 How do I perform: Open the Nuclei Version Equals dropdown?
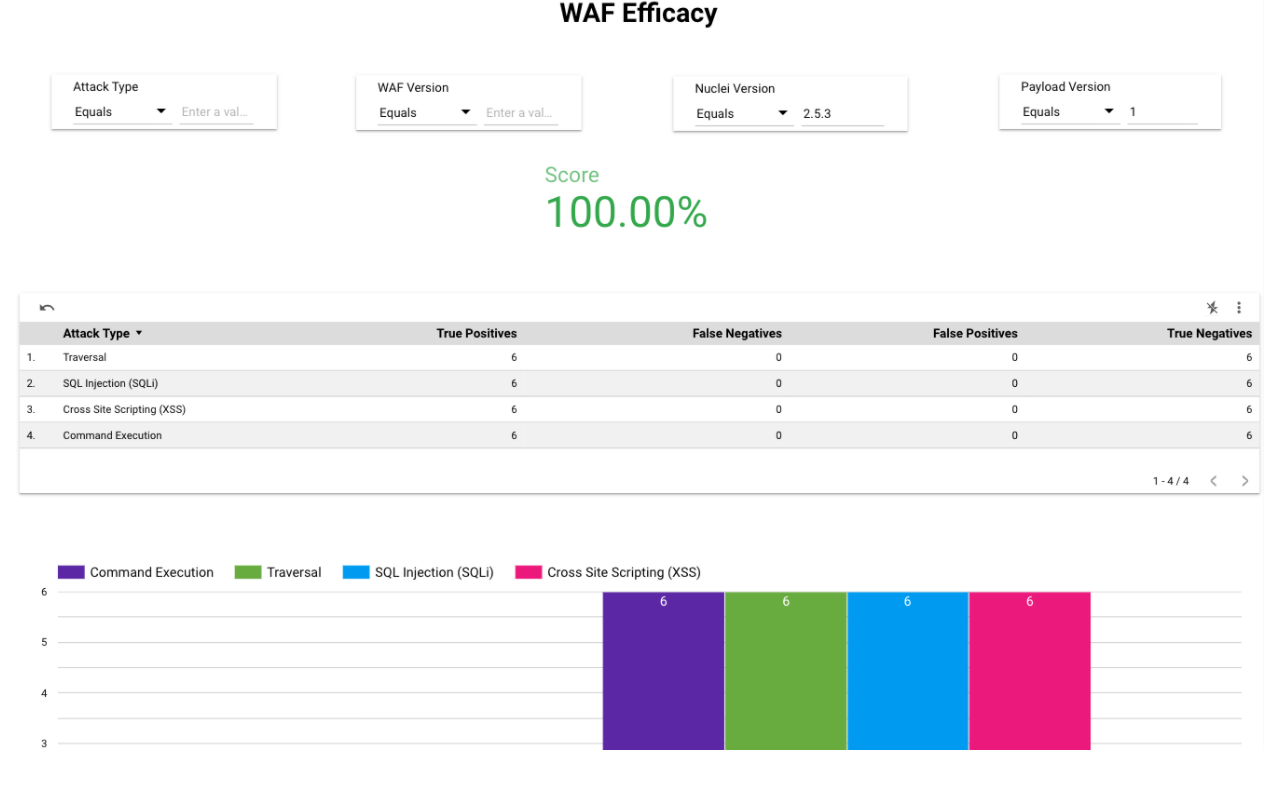[x=743, y=114]
